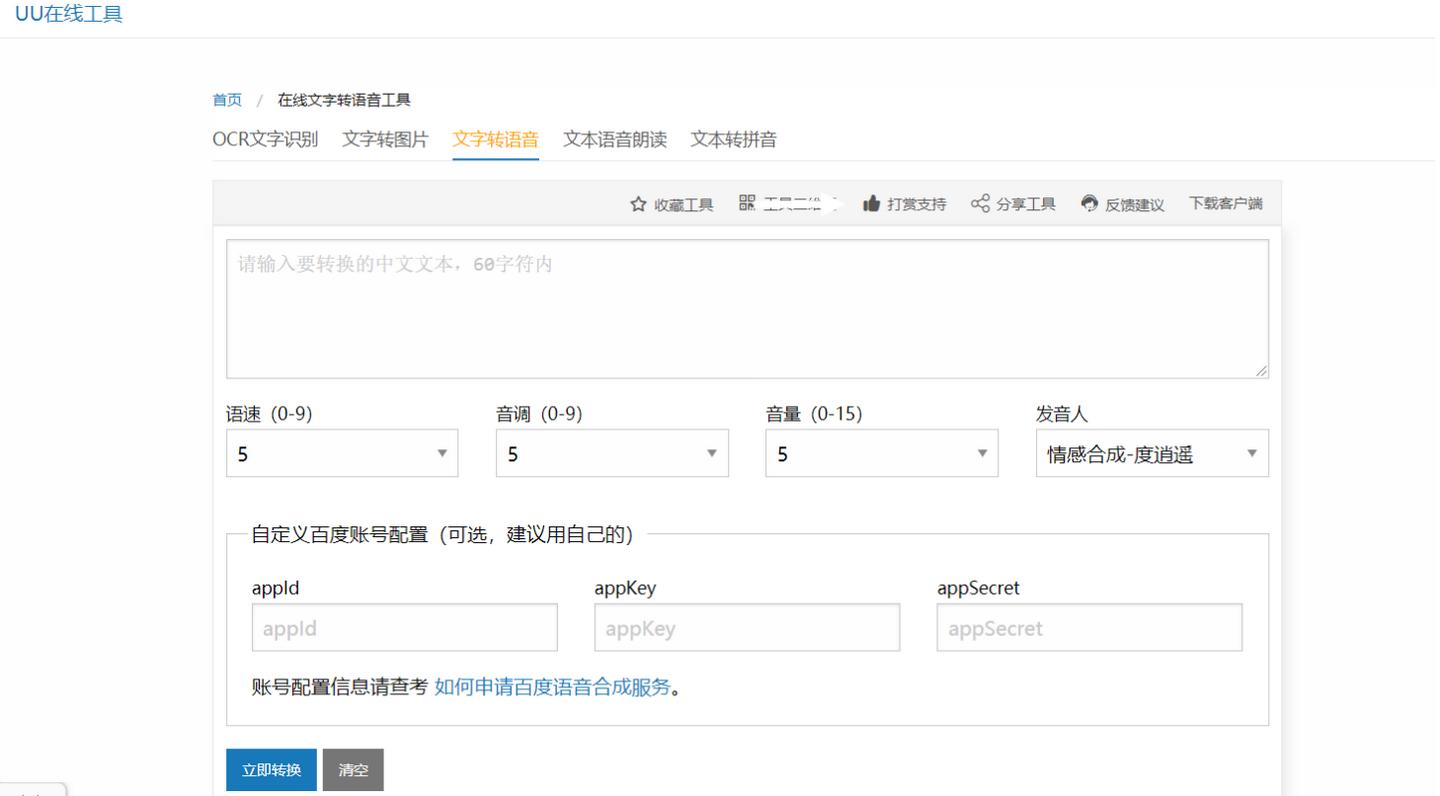Go to 首页 via the breadcrumb link
Screen dimensions: 1440x796
[225, 99]
